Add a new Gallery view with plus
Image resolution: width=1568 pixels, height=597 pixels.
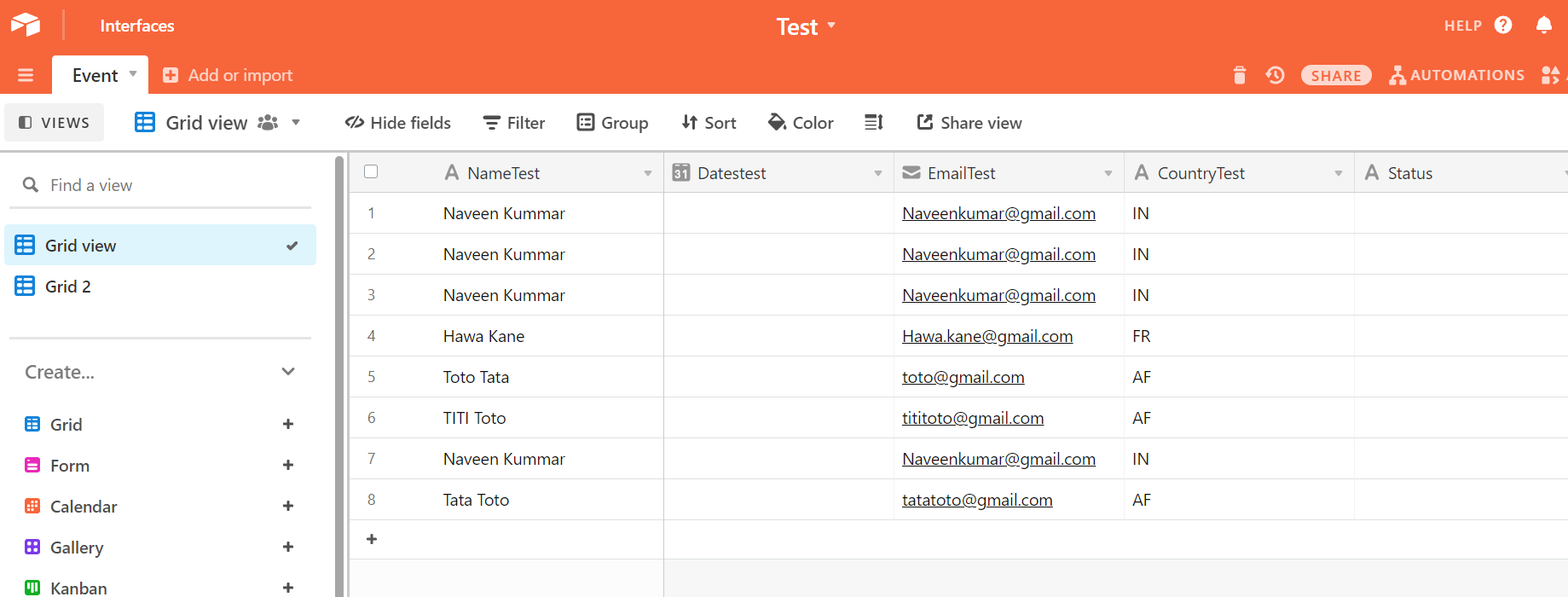(288, 547)
